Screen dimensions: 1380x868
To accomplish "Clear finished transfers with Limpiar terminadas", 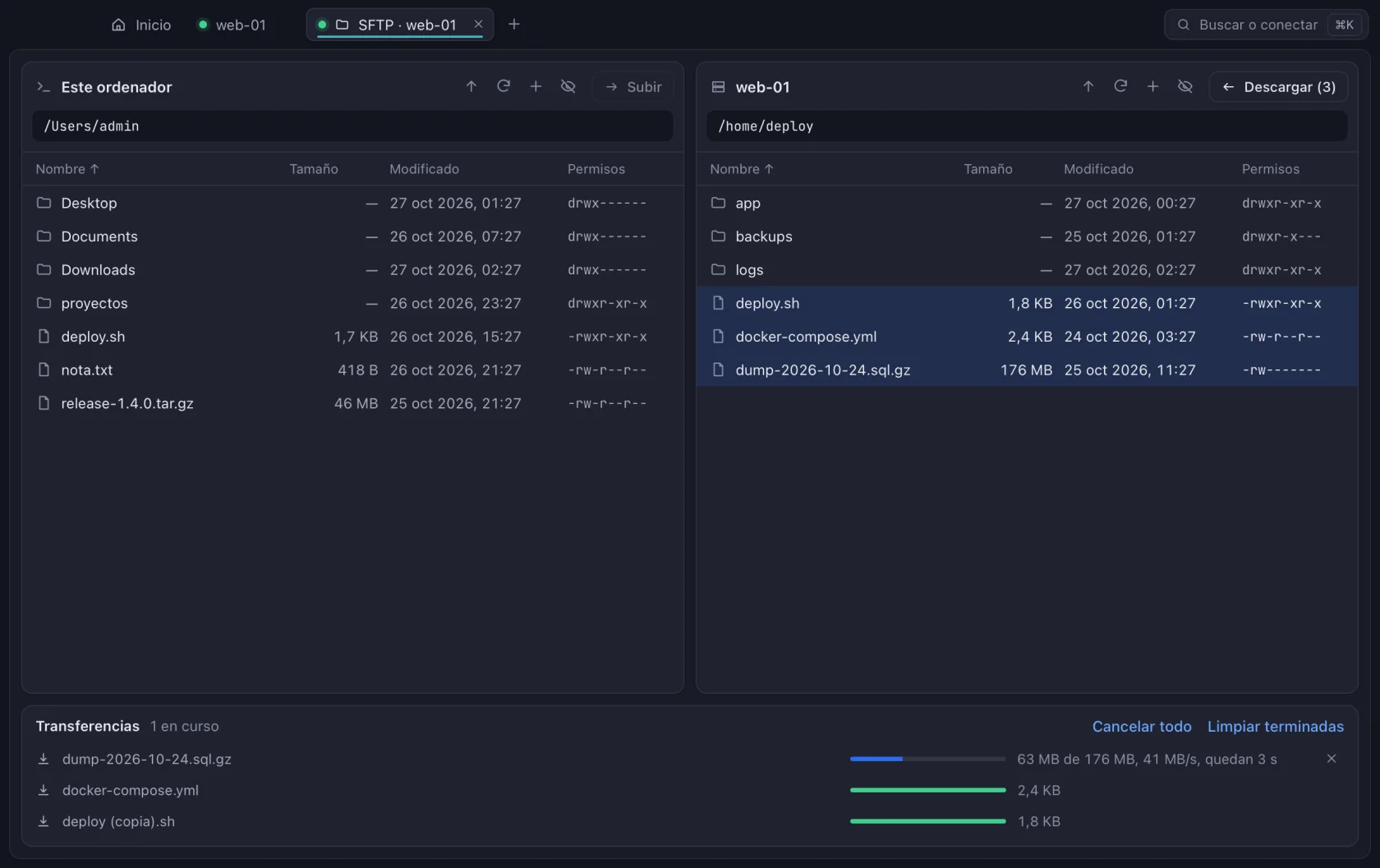I will pos(1276,726).
